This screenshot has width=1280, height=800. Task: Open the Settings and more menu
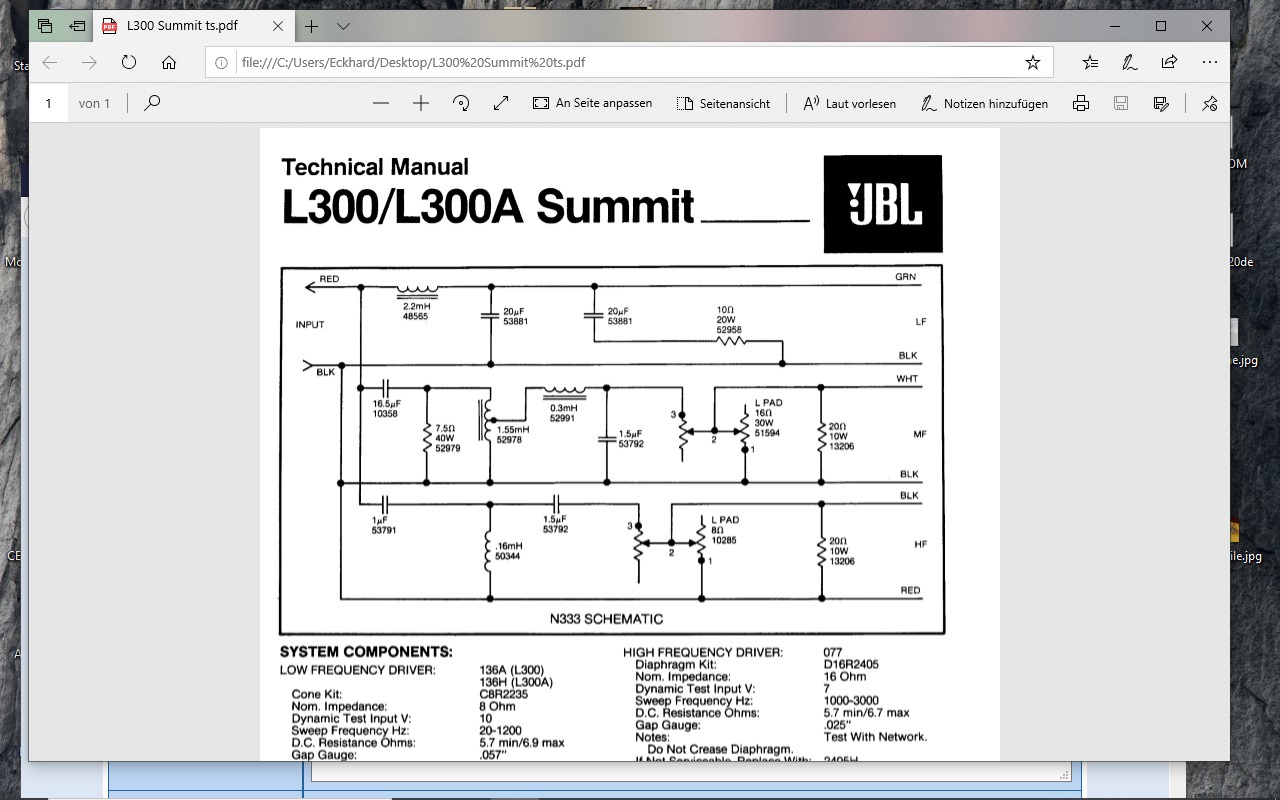[x=1209, y=62]
